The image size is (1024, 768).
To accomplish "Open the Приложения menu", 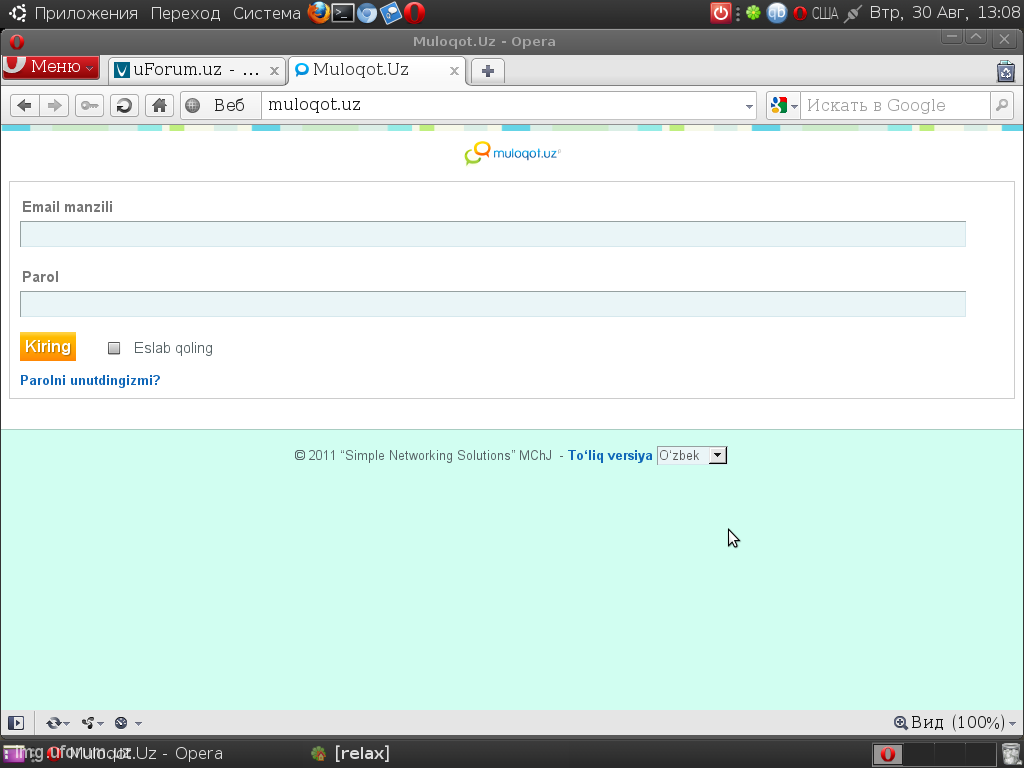I will tap(86, 13).
